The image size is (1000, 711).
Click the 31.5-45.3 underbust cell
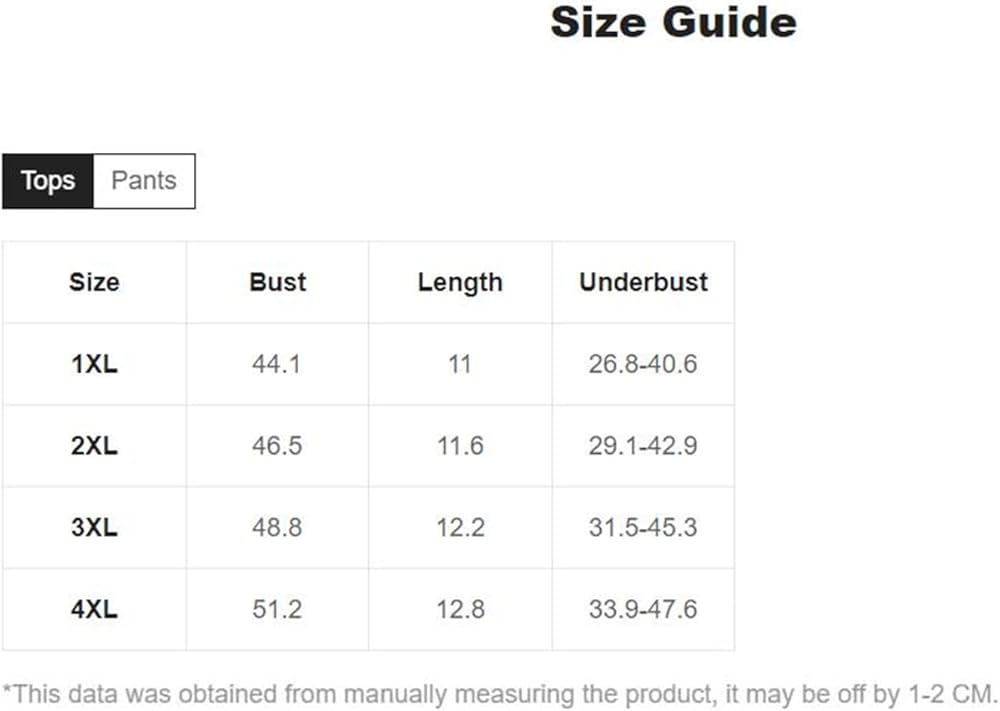pyautogui.click(x=643, y=527)
